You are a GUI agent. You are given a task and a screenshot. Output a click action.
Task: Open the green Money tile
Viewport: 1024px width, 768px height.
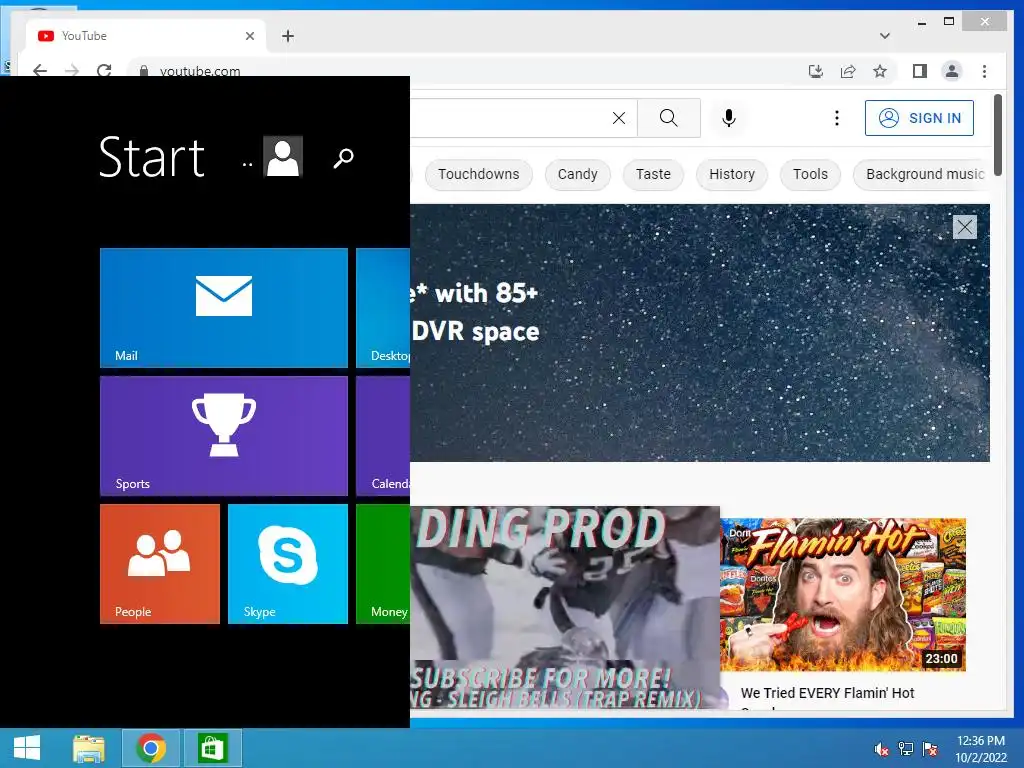383,564
